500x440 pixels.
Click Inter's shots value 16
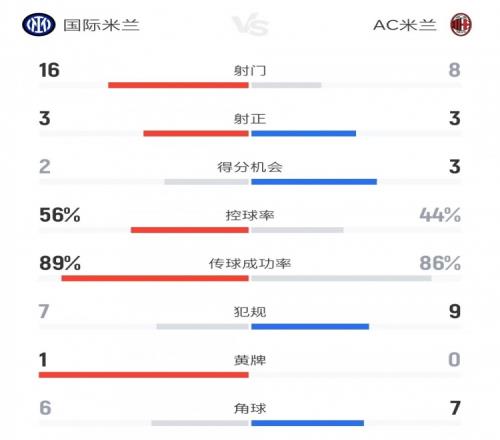[x=49, y=70]
